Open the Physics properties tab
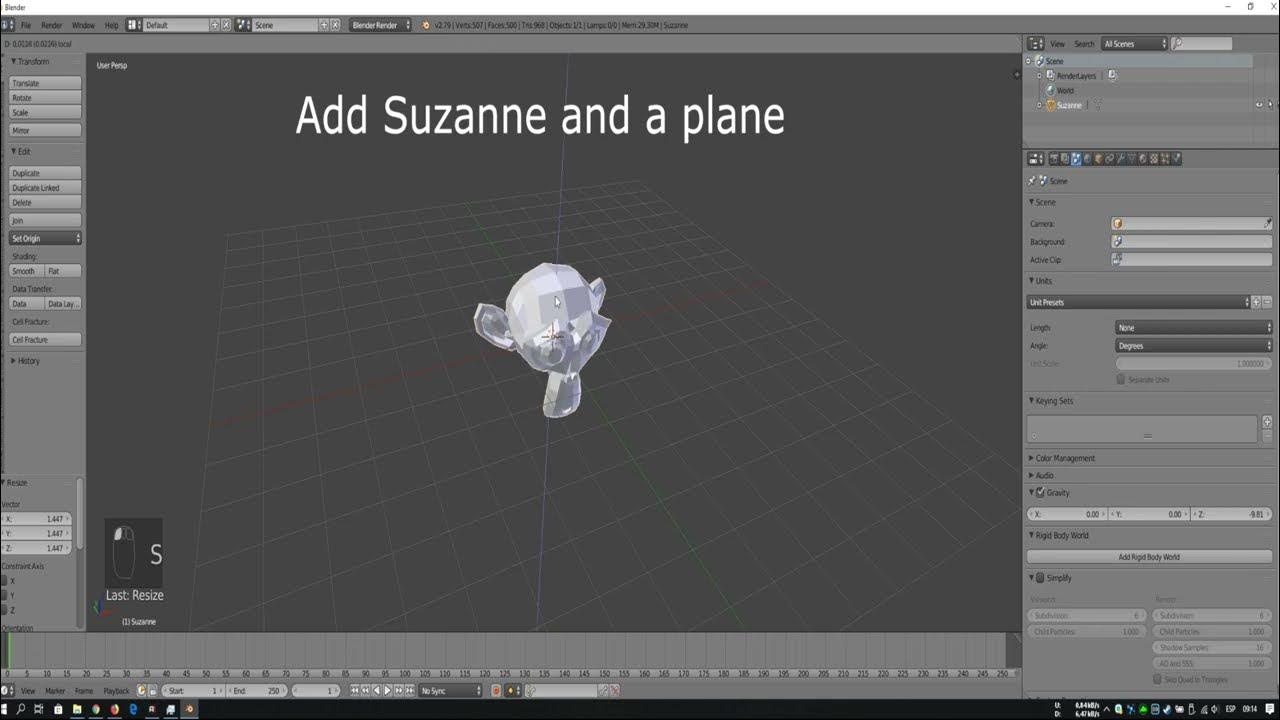The width and height of the screenshot is (1280, 720). click(x=1176, y=159)
